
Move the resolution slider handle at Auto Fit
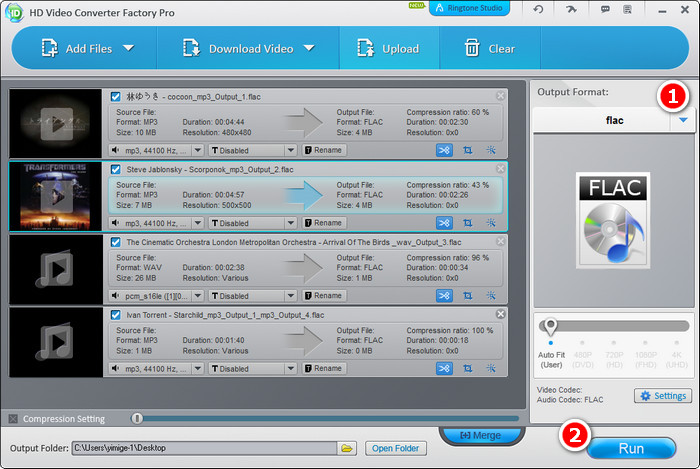pos(550,327)
